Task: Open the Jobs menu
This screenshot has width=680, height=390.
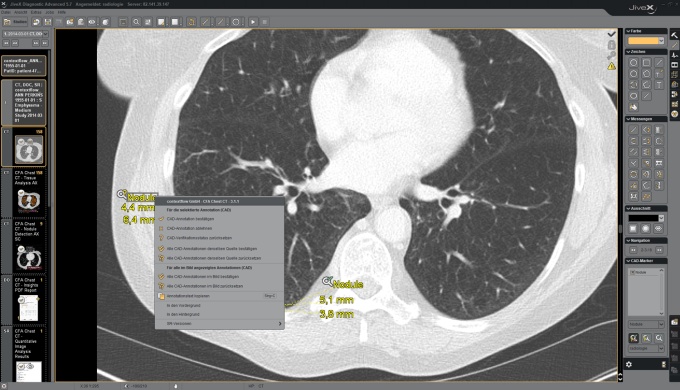Action: pyautogui.click(x=49, y=12)
